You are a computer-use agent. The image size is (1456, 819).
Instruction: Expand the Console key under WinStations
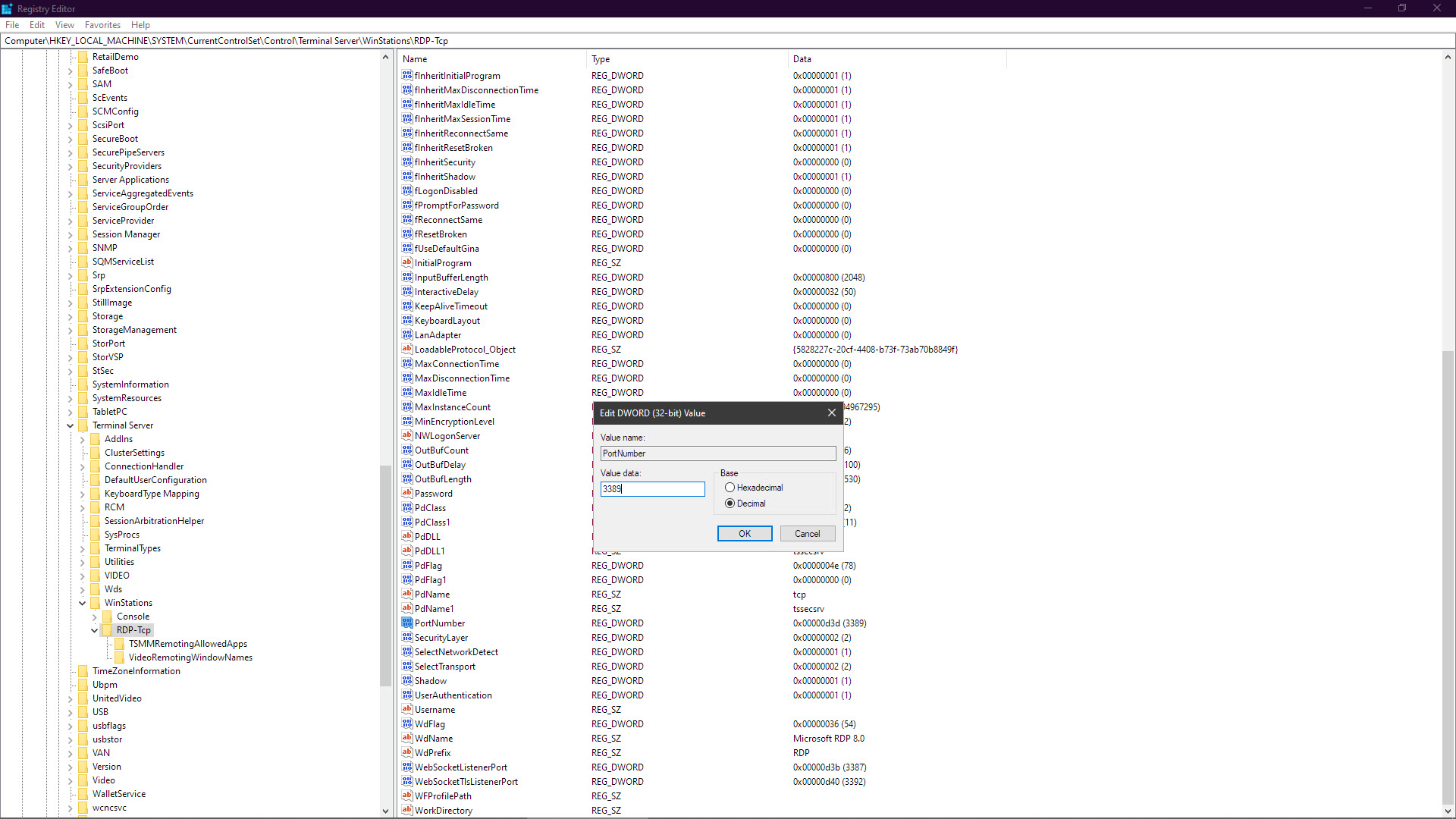pyautogui.click(x=94, y=617)
